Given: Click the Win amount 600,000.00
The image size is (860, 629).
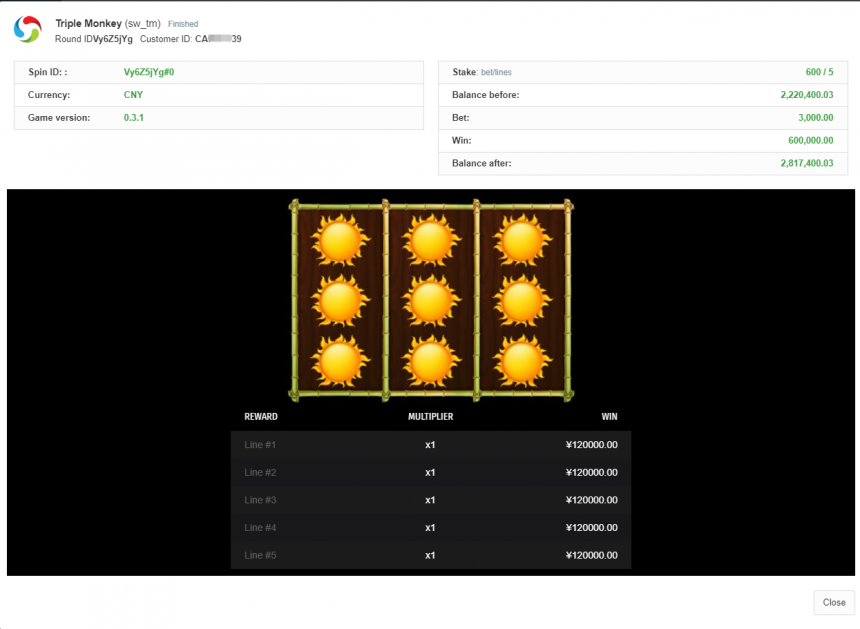Looking at the screenshot, I should [x=811, y=141].
